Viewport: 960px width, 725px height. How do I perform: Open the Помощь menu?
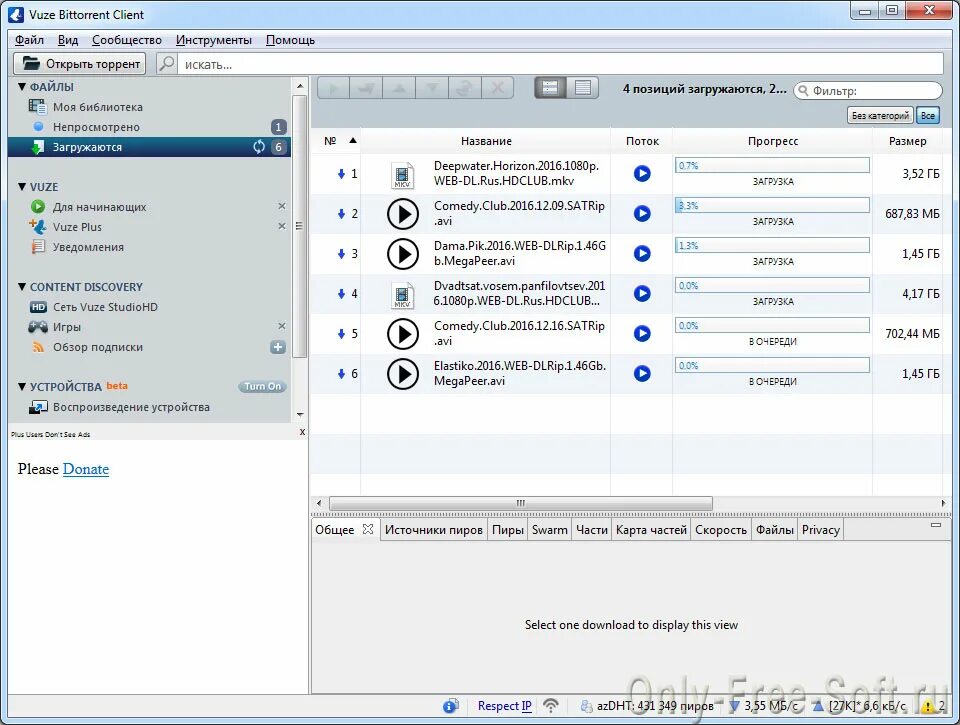tap(290, 40)
